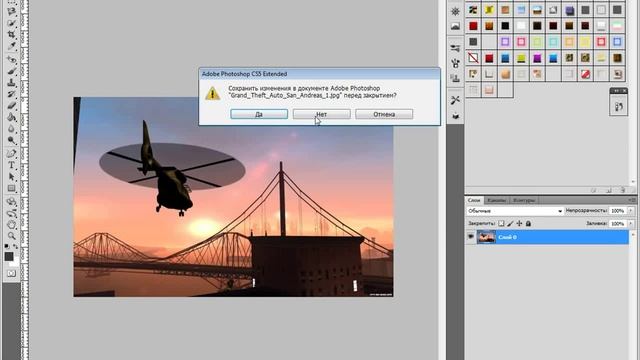Image resolution: width=640 pixels, height=360 pixels.
Task: Click the styles panel scrollbar down arrow
Action: point(633,182)
